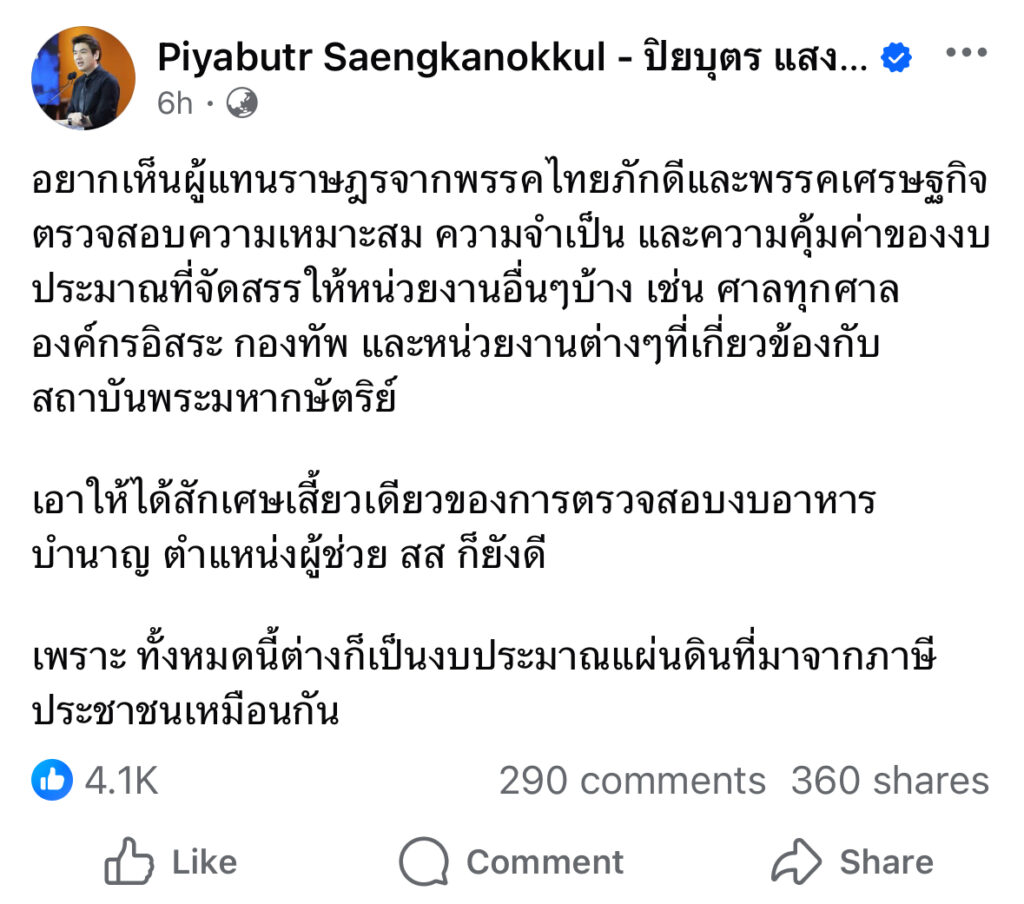View the 360 shares list
Screen dimensions: 1024x904
[889, 780]
